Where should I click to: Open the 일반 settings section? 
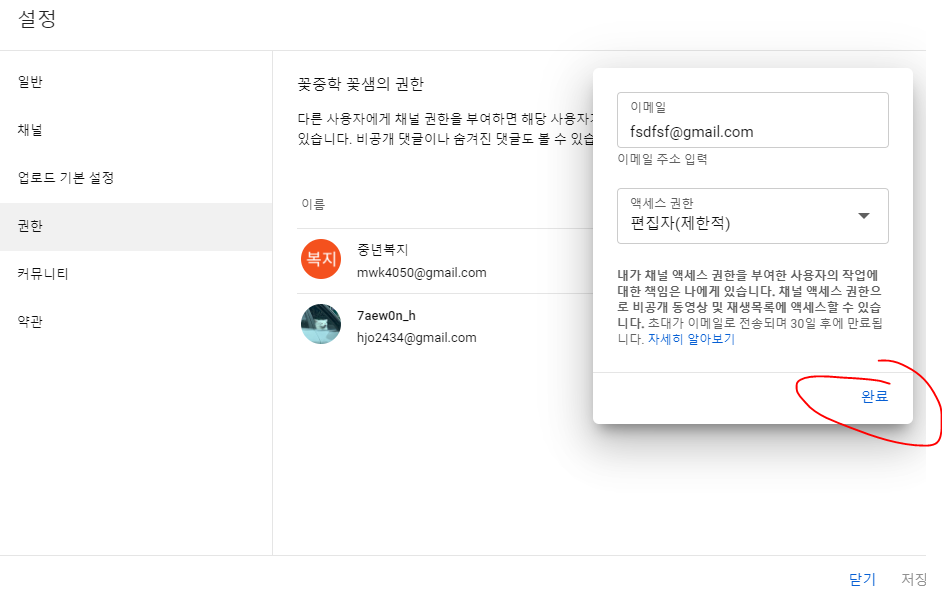[136, 82]
